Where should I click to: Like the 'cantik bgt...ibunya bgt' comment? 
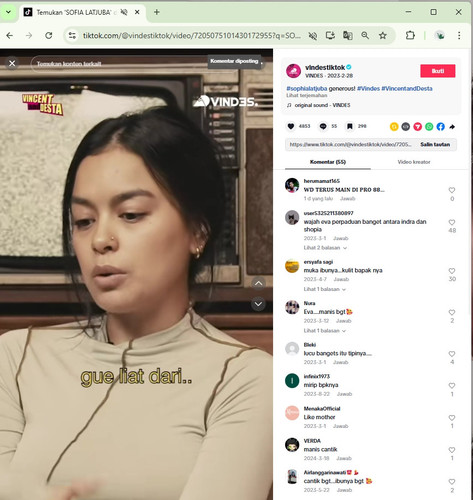[452, 482]
